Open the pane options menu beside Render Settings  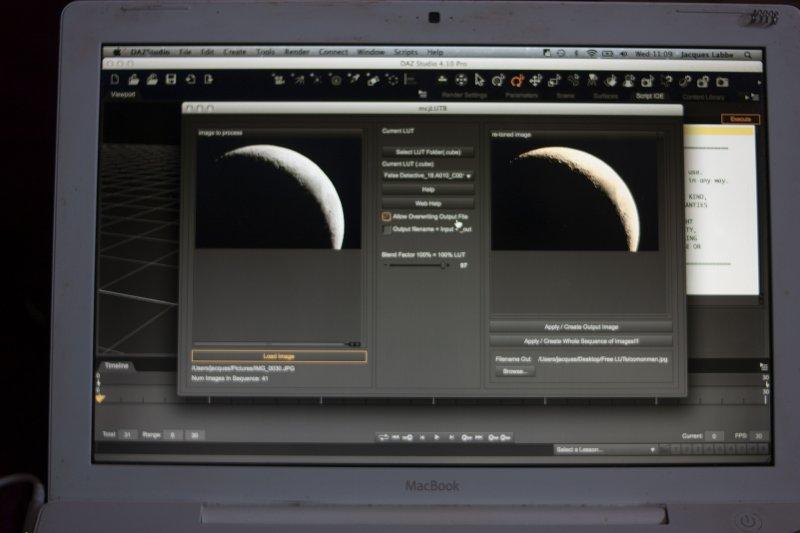click(422, 94)
